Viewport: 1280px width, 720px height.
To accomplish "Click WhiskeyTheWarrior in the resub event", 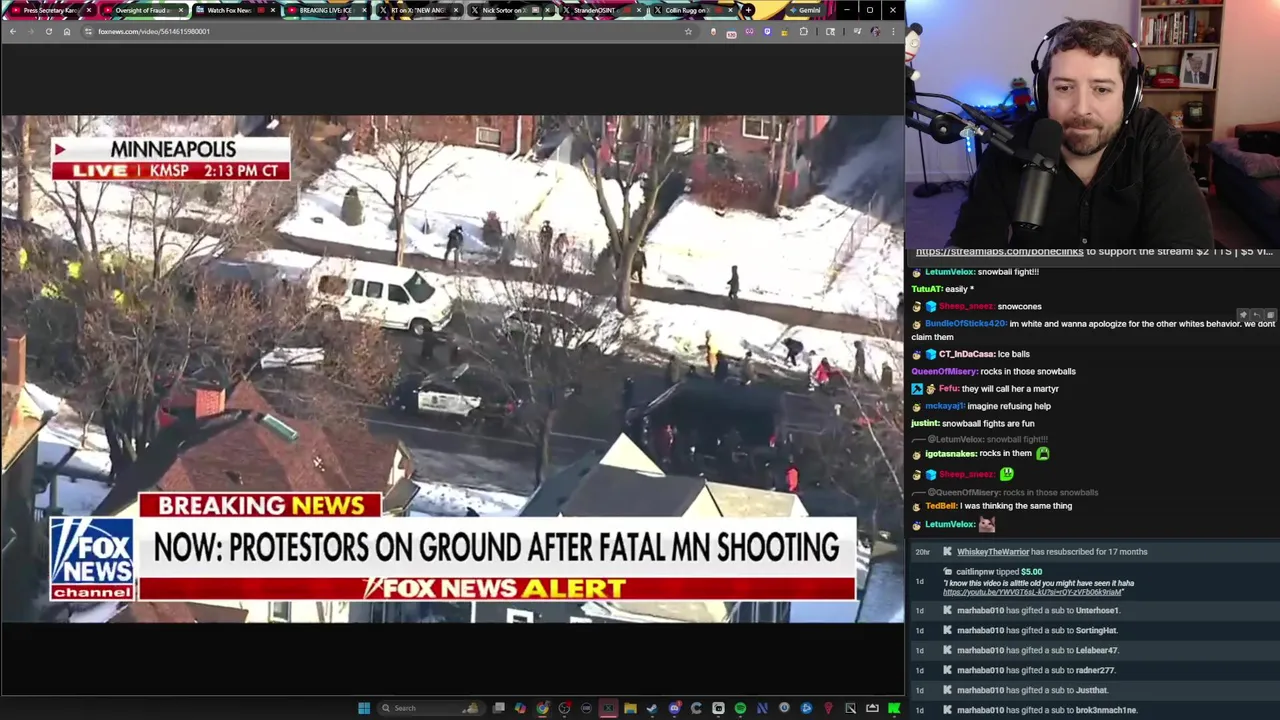I will click(x=992, y=552).
